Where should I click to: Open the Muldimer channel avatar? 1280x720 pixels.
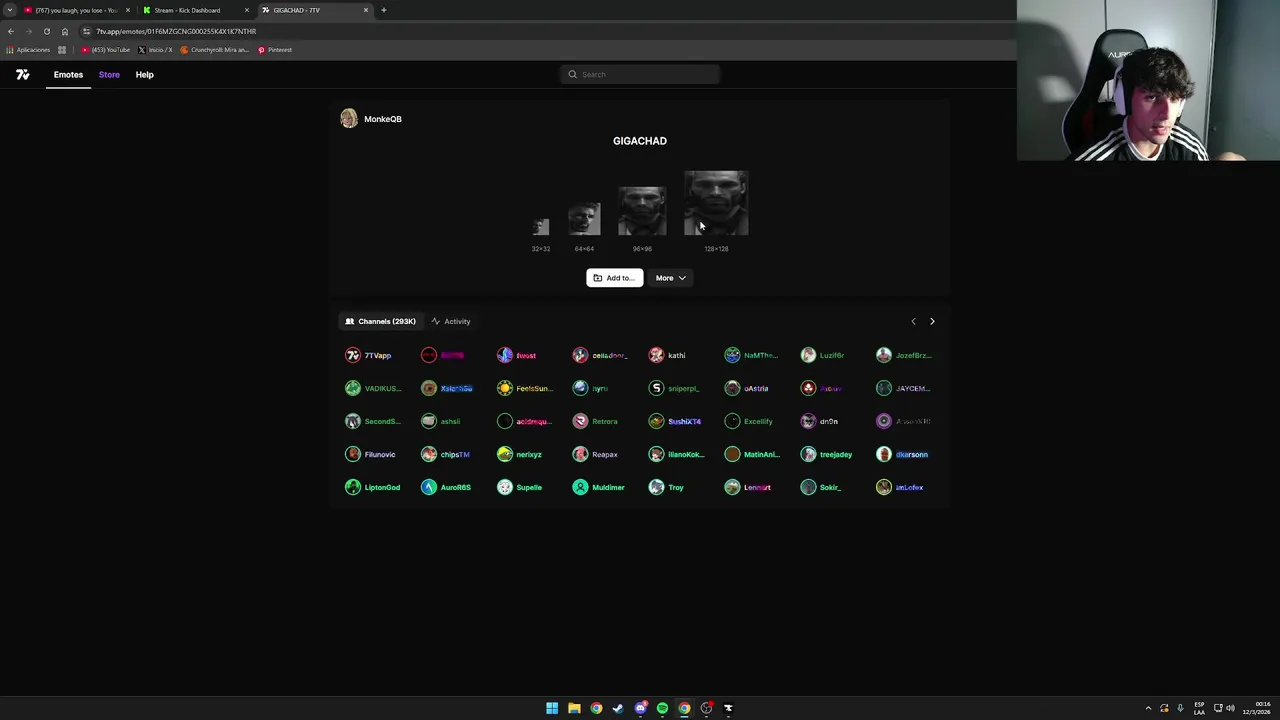click(x=580, y=487)
